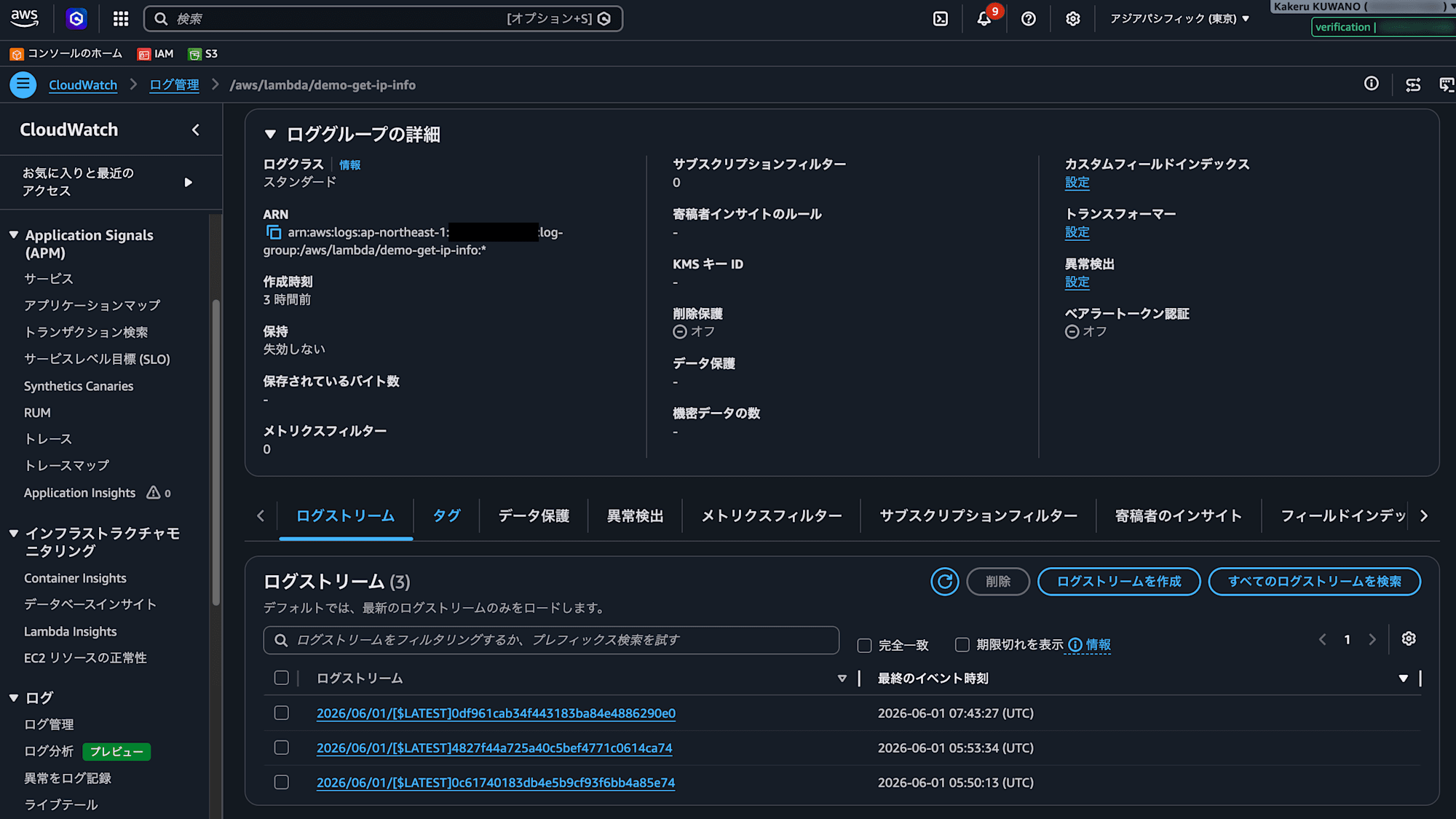1456x819 pixels.
Task: Switch to the 異常検出 tab
Action: coord(635,515)
